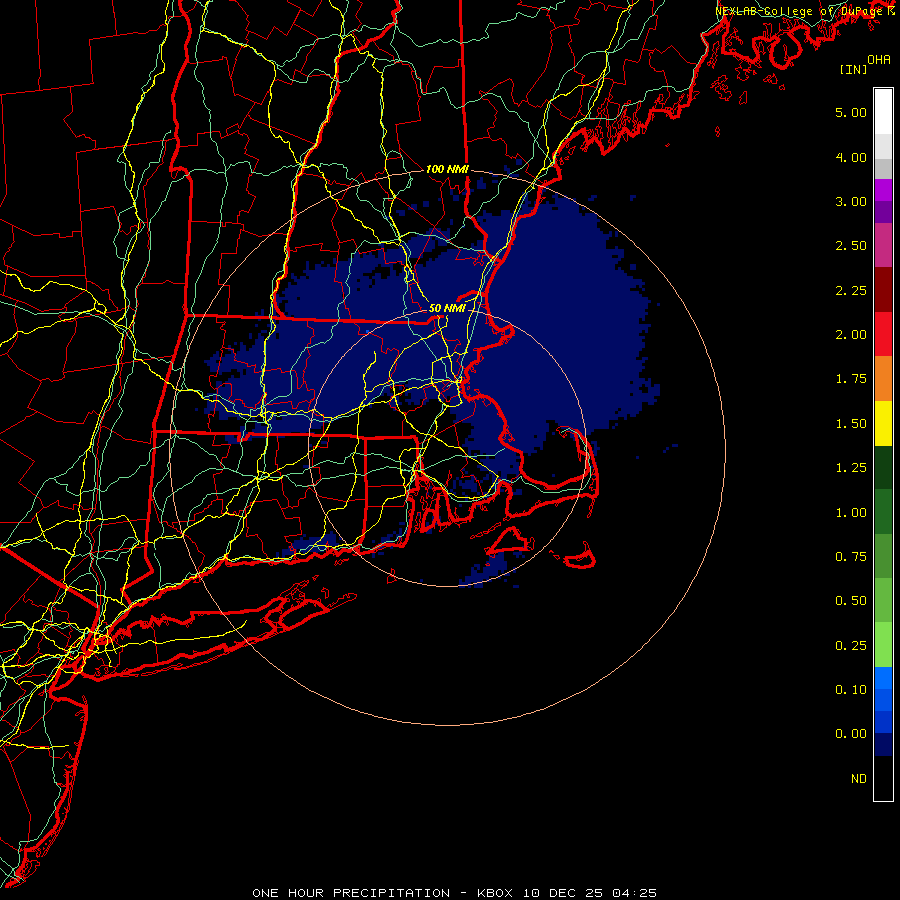
Task: Click the 2.25 legend value
Action: point(851,290)
